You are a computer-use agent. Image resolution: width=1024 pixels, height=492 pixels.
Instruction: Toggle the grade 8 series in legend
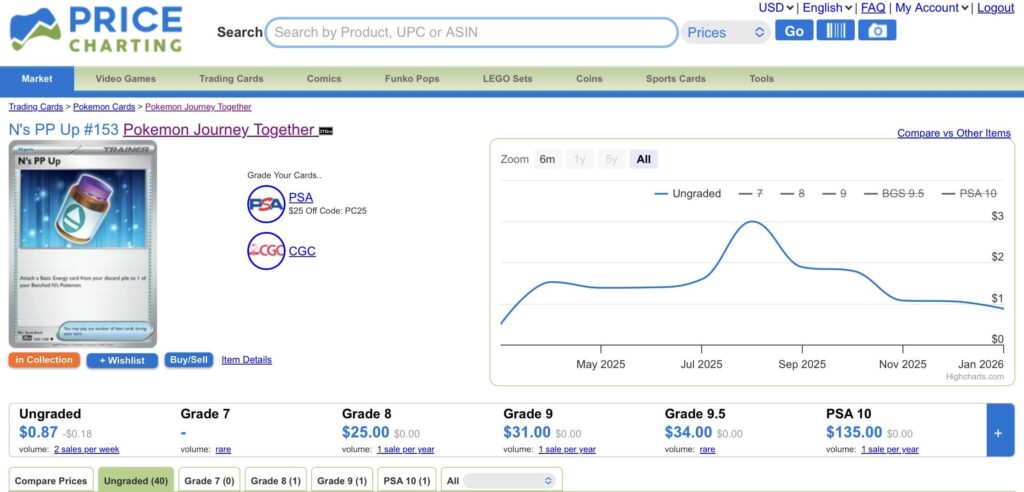tap(792, 193)
